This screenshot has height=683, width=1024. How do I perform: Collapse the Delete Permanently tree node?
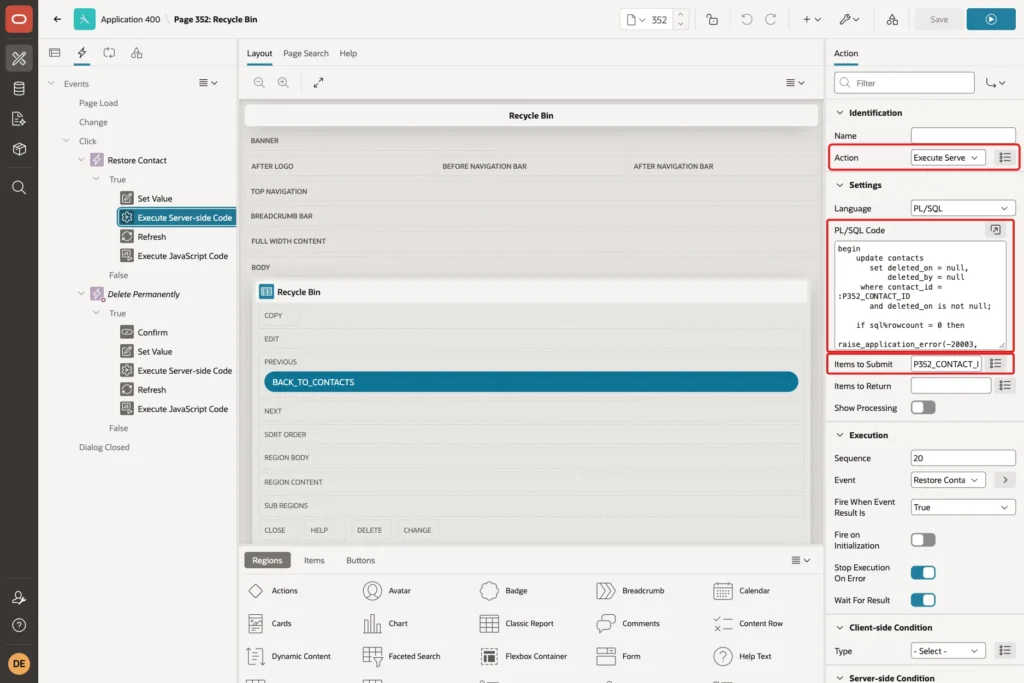[x=81, y=294]
